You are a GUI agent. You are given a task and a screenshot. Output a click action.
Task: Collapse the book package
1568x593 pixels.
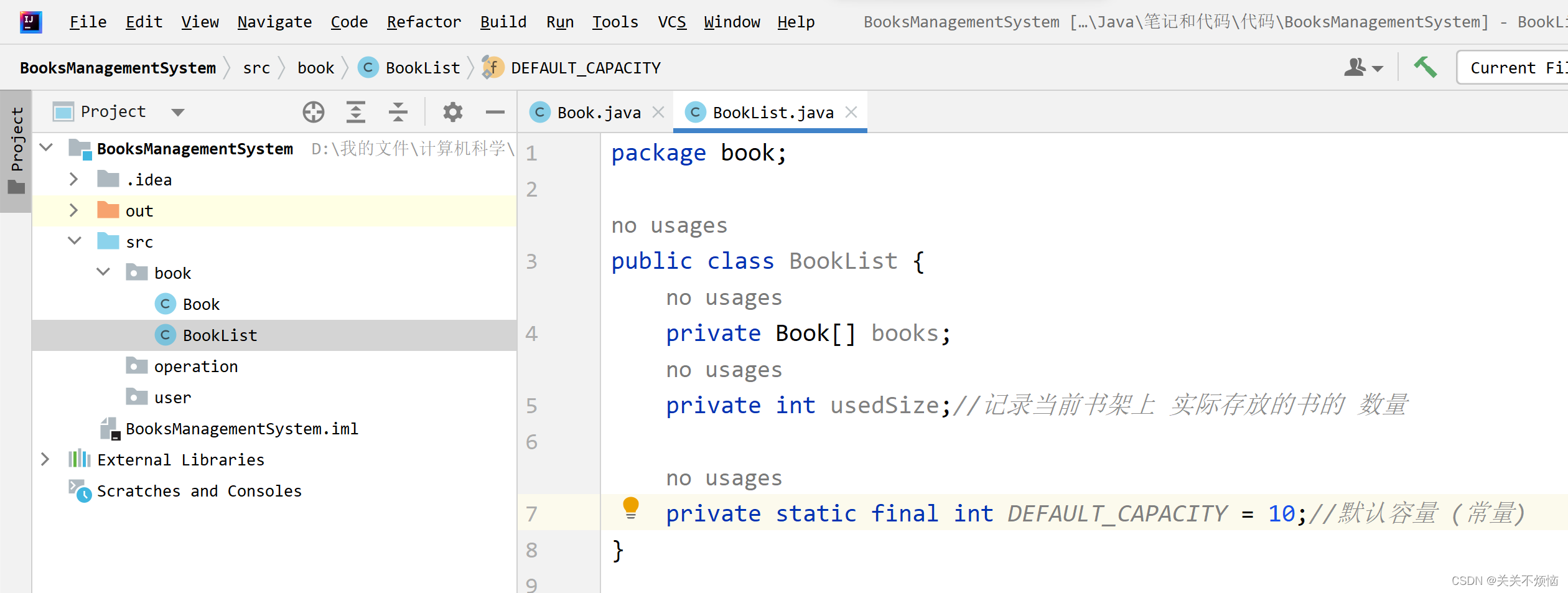click(103, 272)
